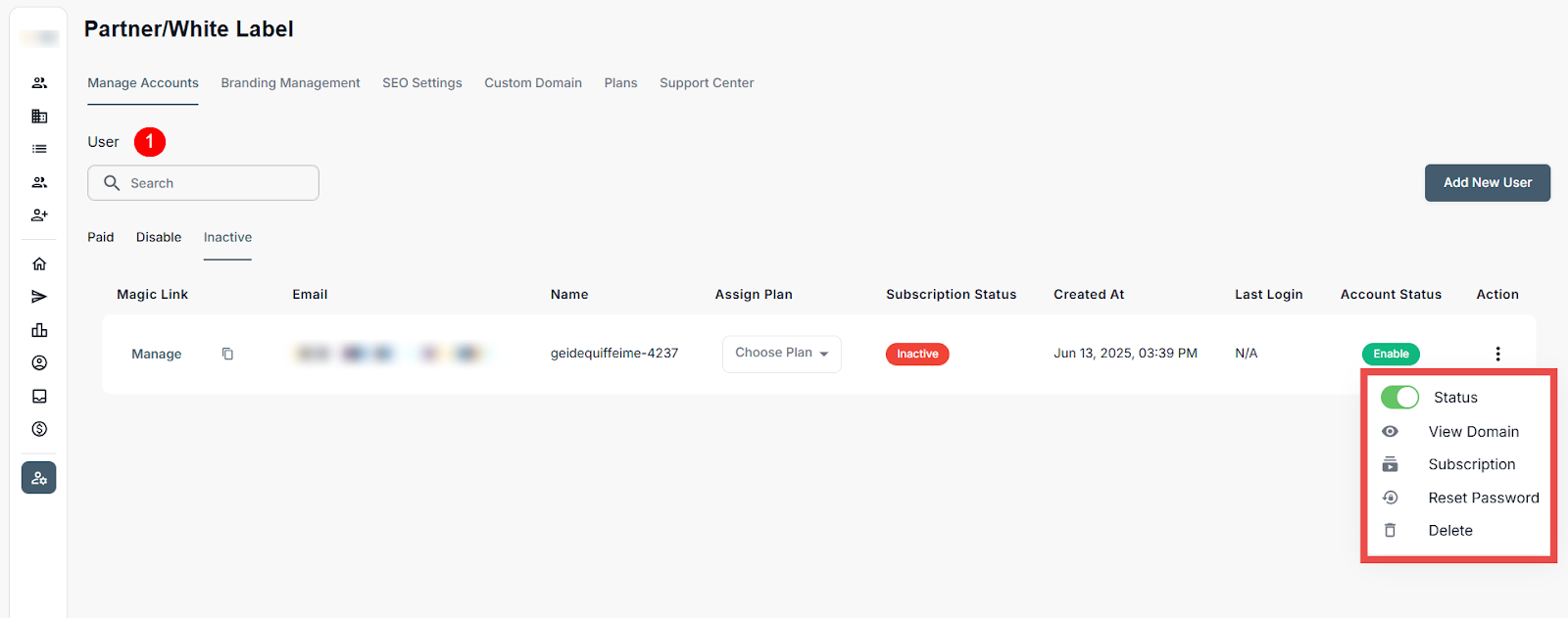The width and height of the screenshot is (1568, 618).
Task: Select Reset Password from the action menu
Action: pyautogui.click(x=1483, y=498)
